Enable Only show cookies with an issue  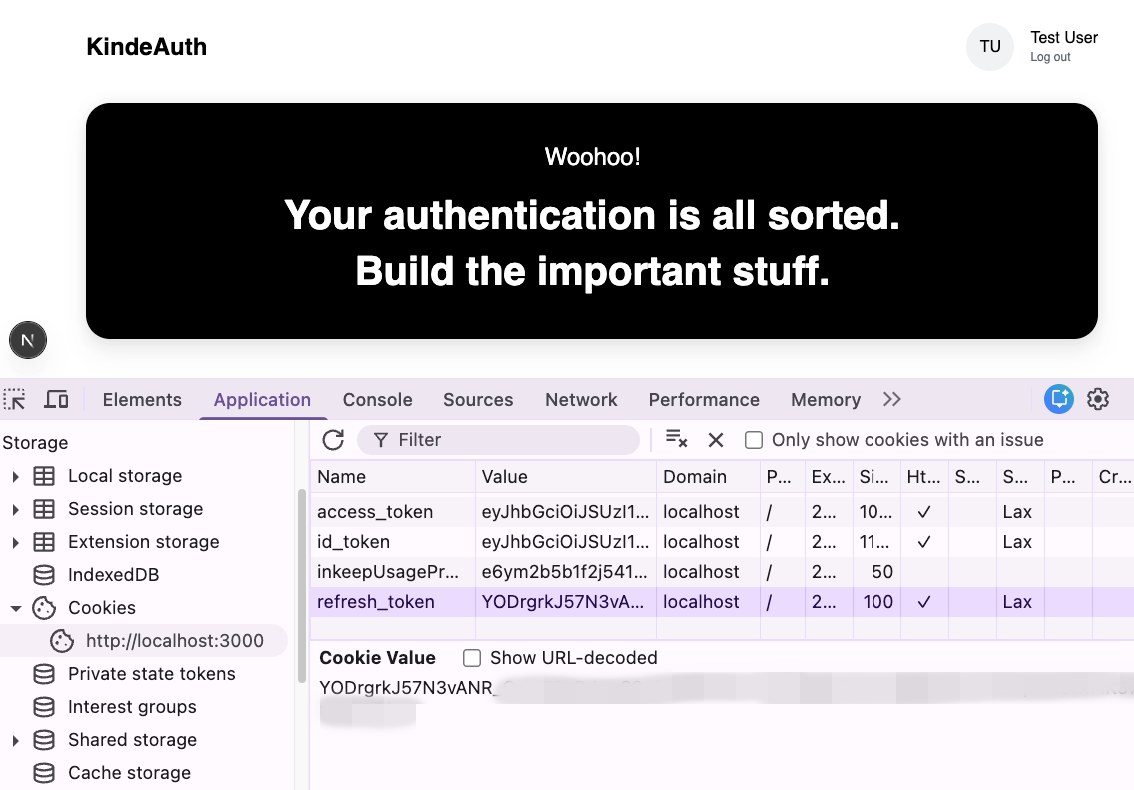click(x=753, y=439)
